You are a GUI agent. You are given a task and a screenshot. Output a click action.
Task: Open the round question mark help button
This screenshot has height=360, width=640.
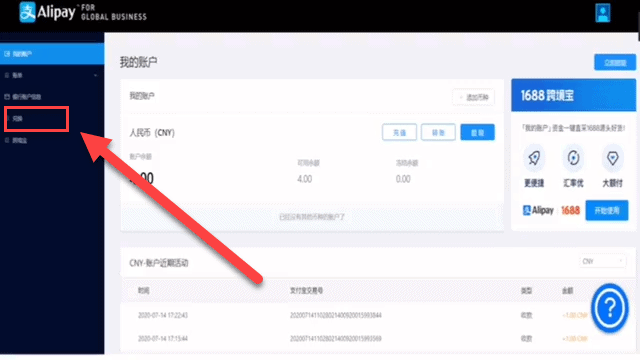[609, 308]
